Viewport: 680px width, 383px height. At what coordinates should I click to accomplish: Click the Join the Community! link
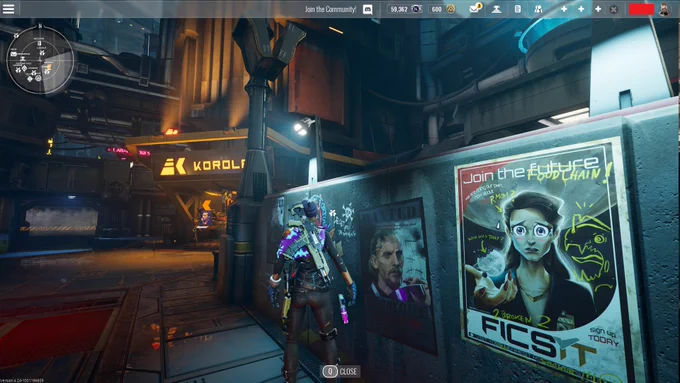pos(330,9)
